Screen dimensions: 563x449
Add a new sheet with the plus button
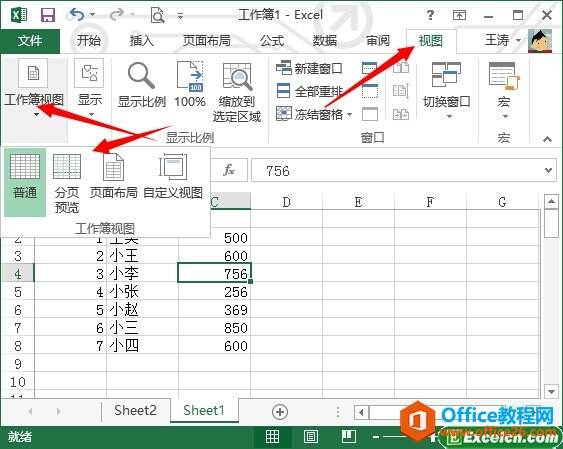280,412
